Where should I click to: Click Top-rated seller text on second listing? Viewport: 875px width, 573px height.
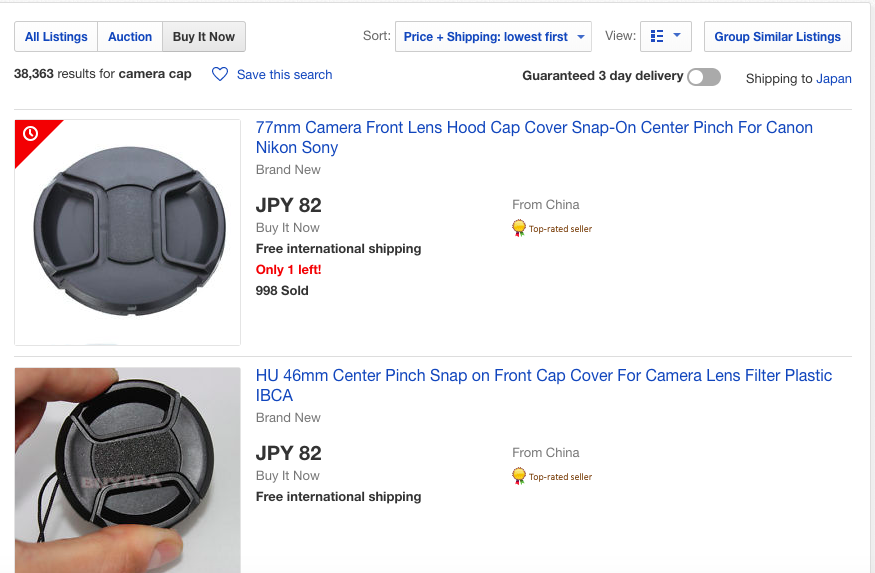560,476
